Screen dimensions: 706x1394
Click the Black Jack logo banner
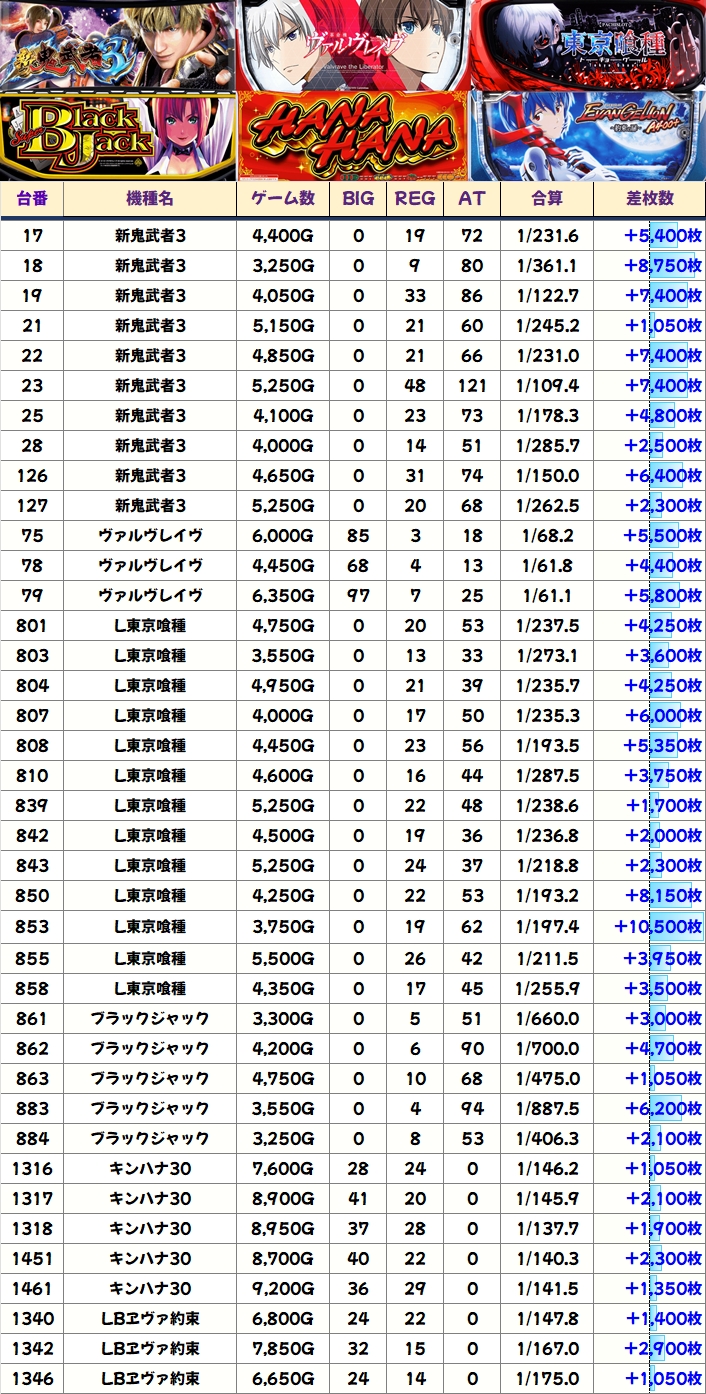(x=118, y=136)
